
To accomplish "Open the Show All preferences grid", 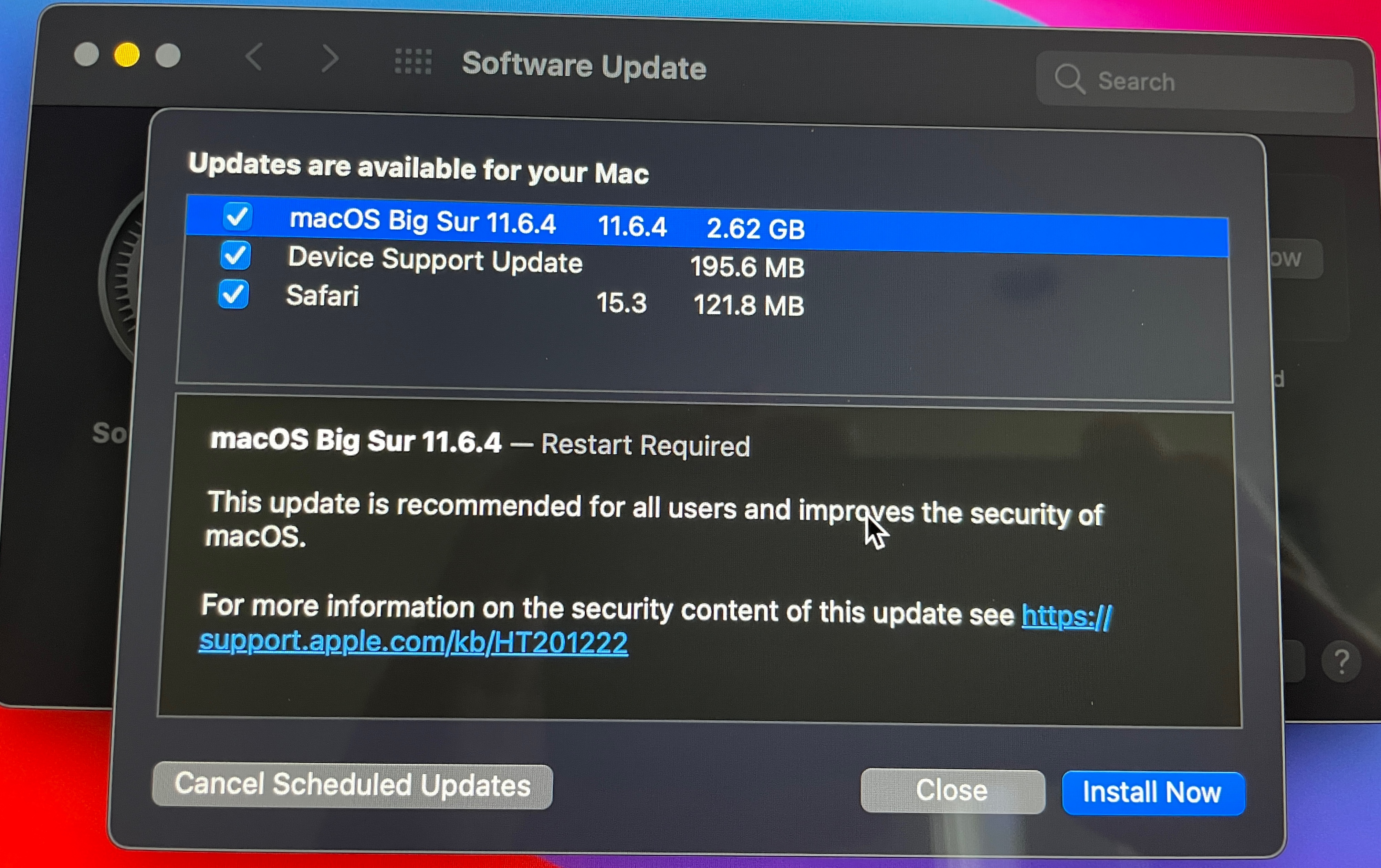I will pyautogui.click(x=413, y=61).
